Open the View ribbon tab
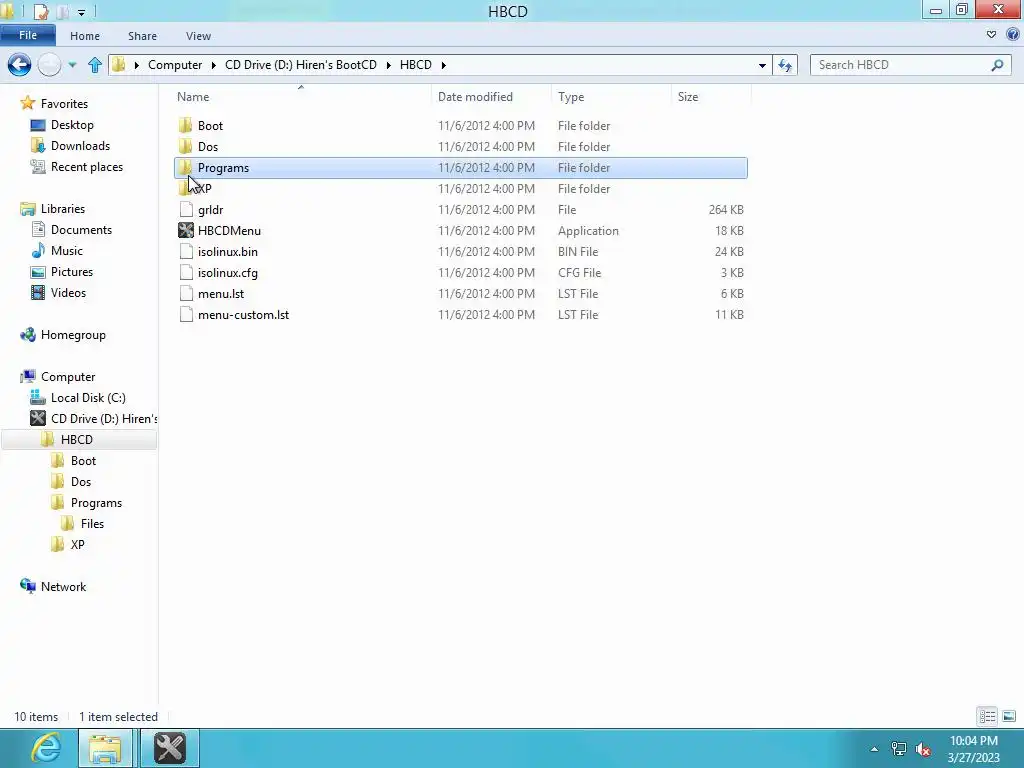The width and height of the screenshot is (1024, 768). point(198,36)
